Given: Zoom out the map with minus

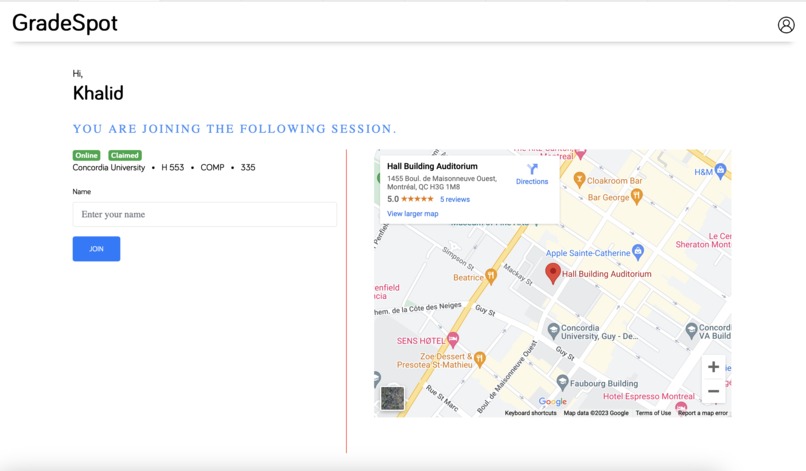Looking at the screenshot, I should [x=713, y=391].
